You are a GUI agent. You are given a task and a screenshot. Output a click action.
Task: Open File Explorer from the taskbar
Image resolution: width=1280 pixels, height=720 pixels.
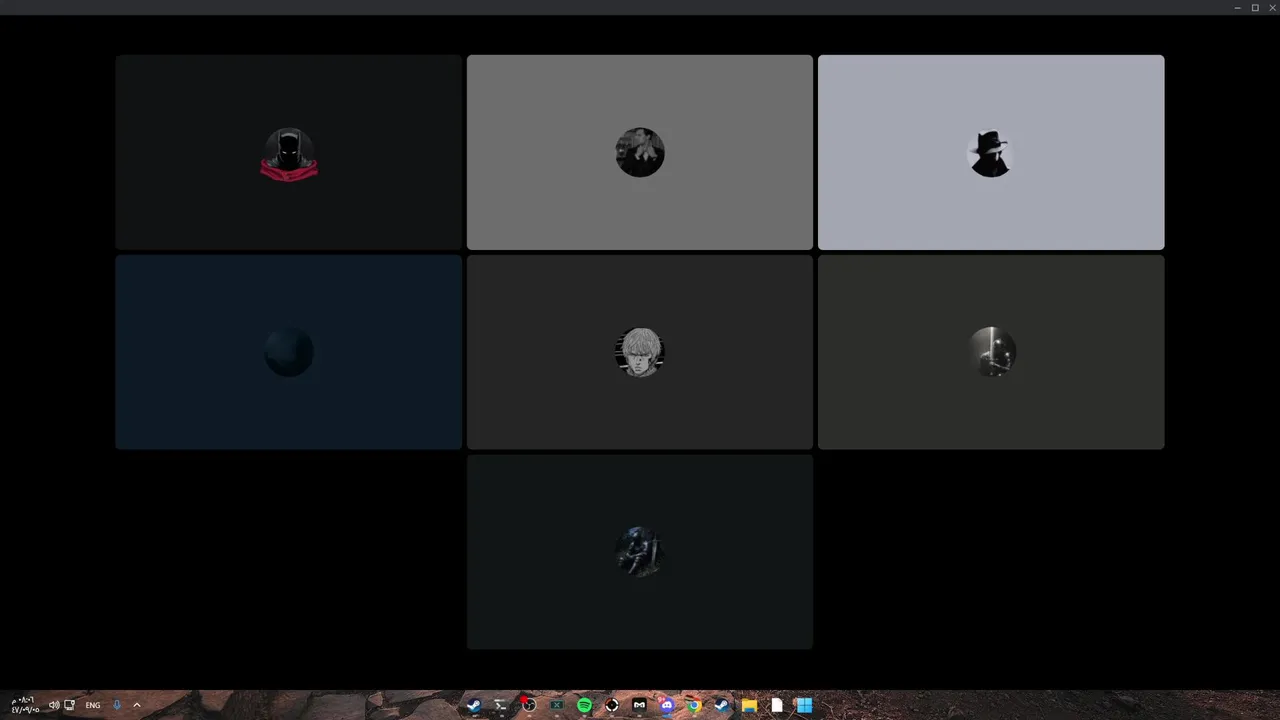(749, 705)
